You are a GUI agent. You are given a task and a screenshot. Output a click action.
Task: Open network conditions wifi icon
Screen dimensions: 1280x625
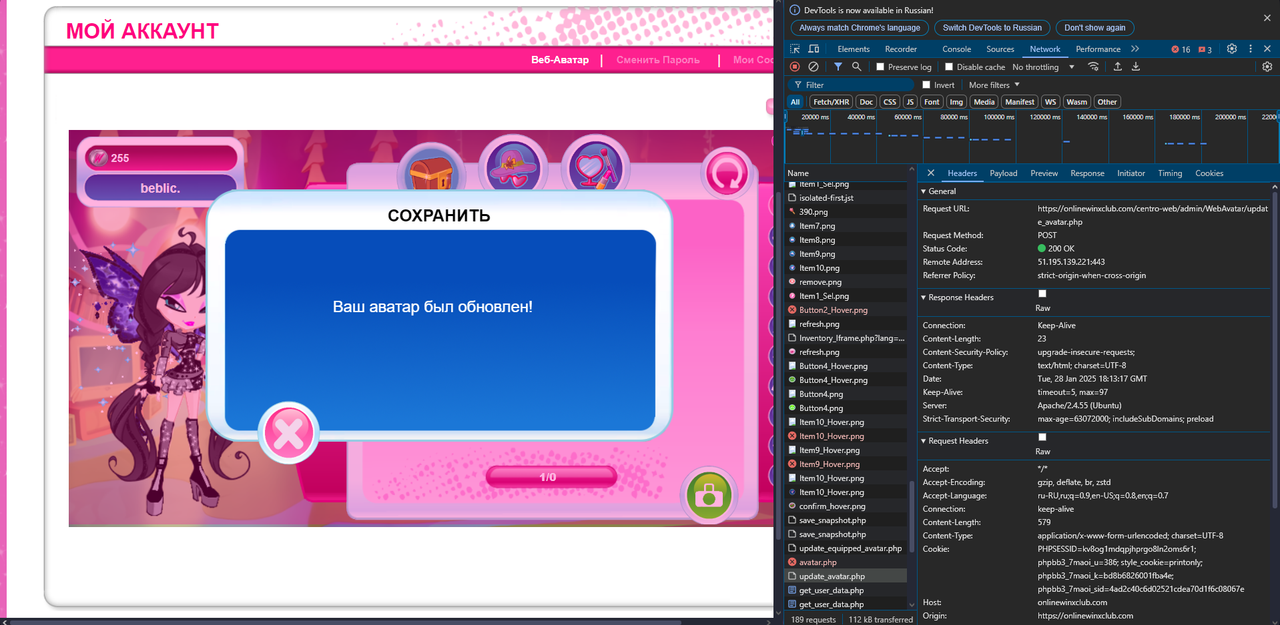(1094, 67)
